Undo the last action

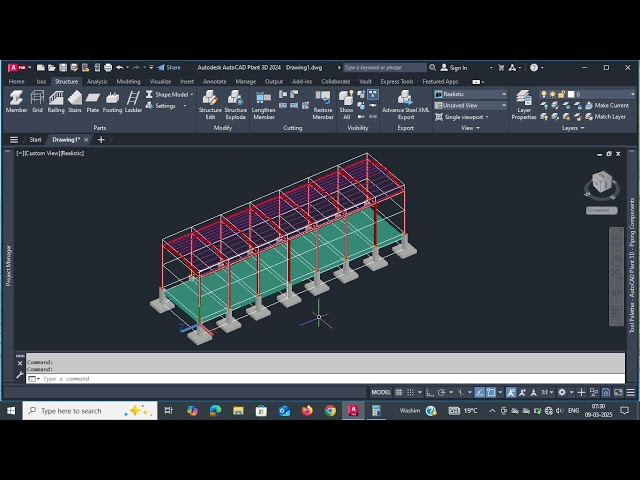point(119,67)
